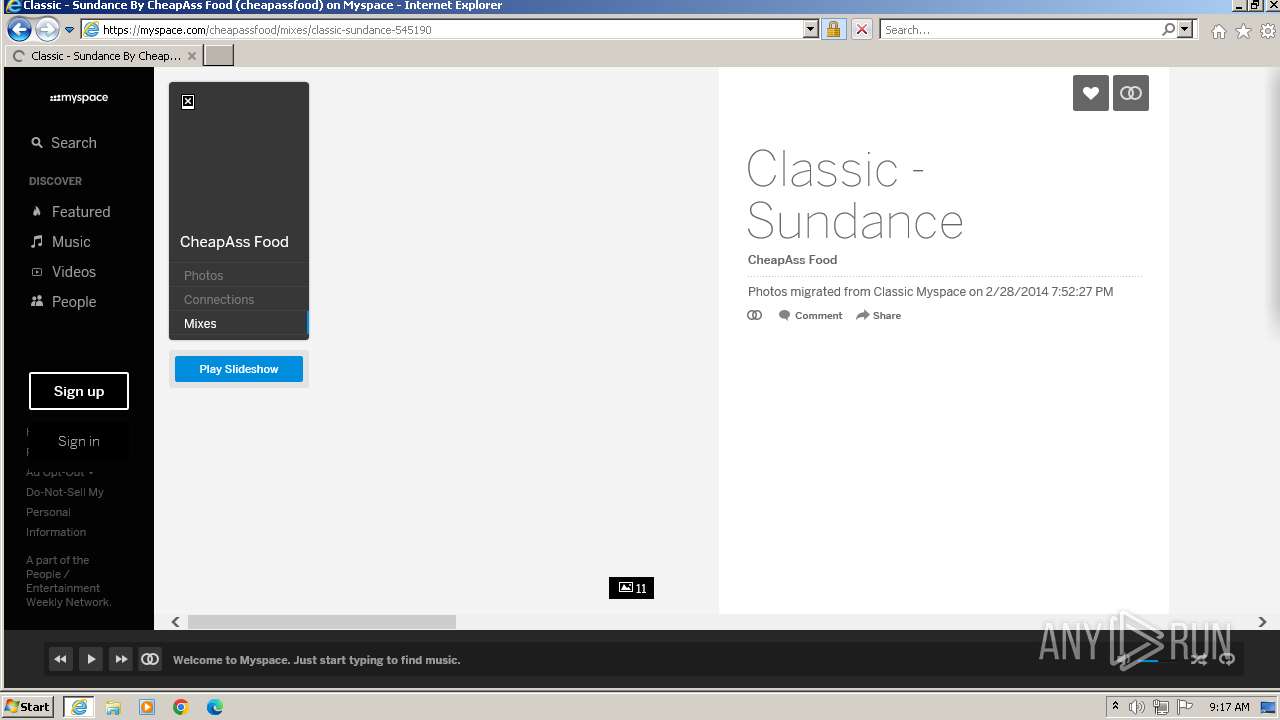
Task: Open Microsoft Edge from the taskbar
Action: pyautogui.click(x=215, y=707)
